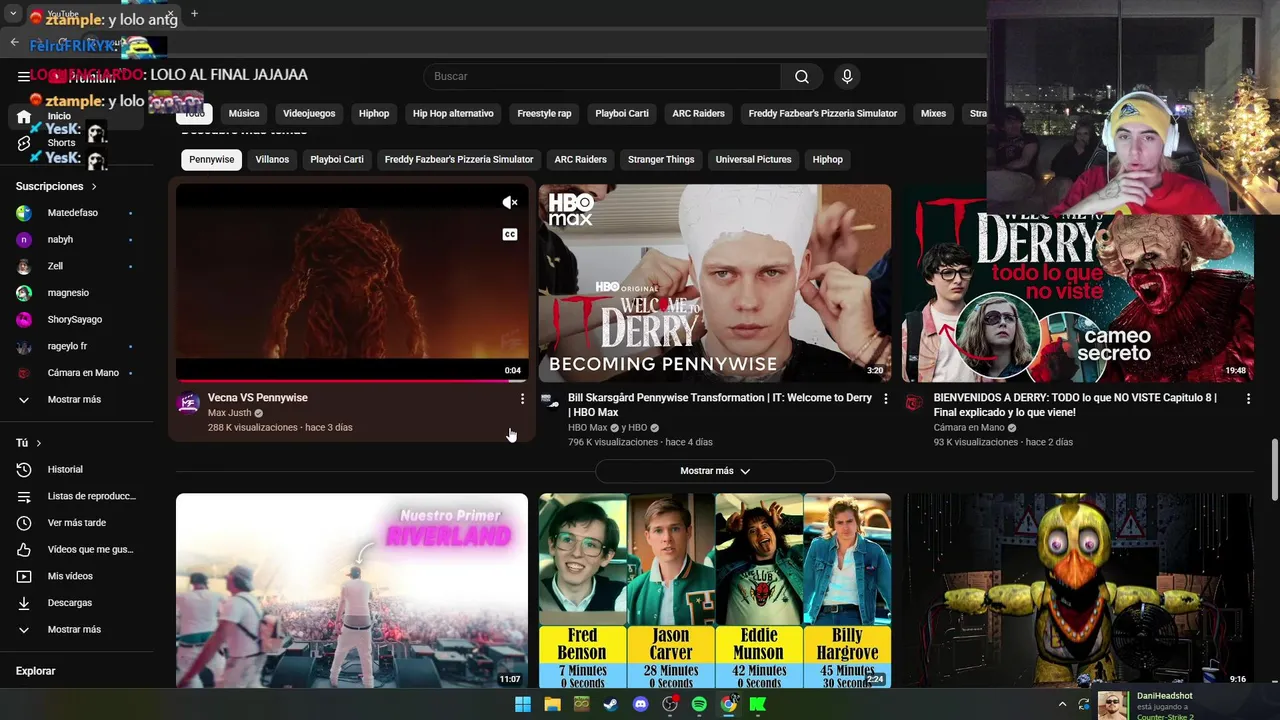Select the Villanos topic chip
The image size is (1280, 720).
pyautogui.click(x=272, y=159)
